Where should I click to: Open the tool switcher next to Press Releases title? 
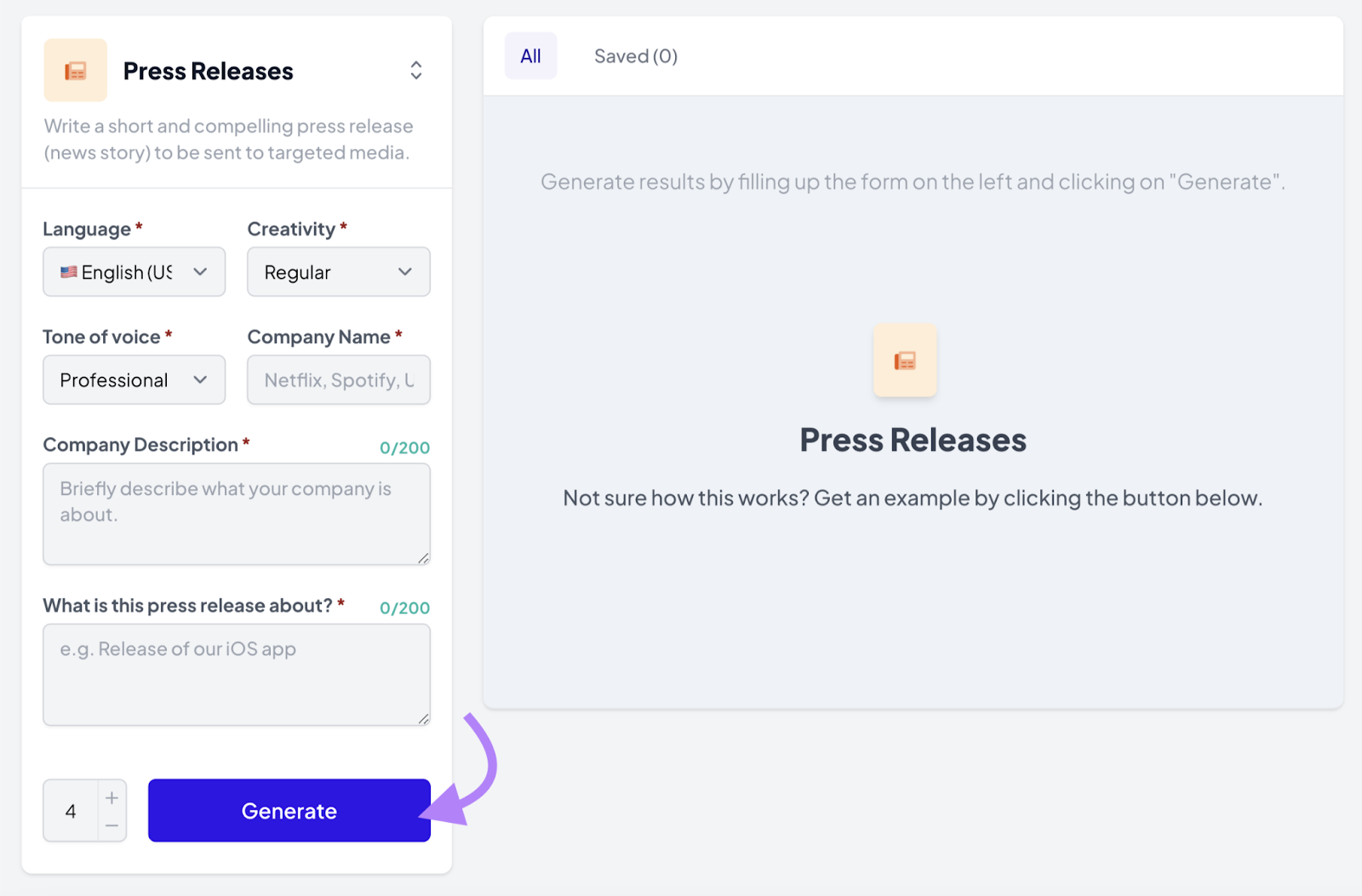416,70
